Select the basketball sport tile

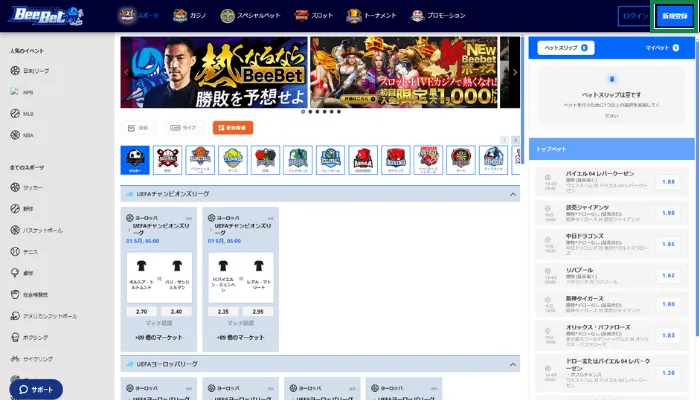tap(200, 160)
